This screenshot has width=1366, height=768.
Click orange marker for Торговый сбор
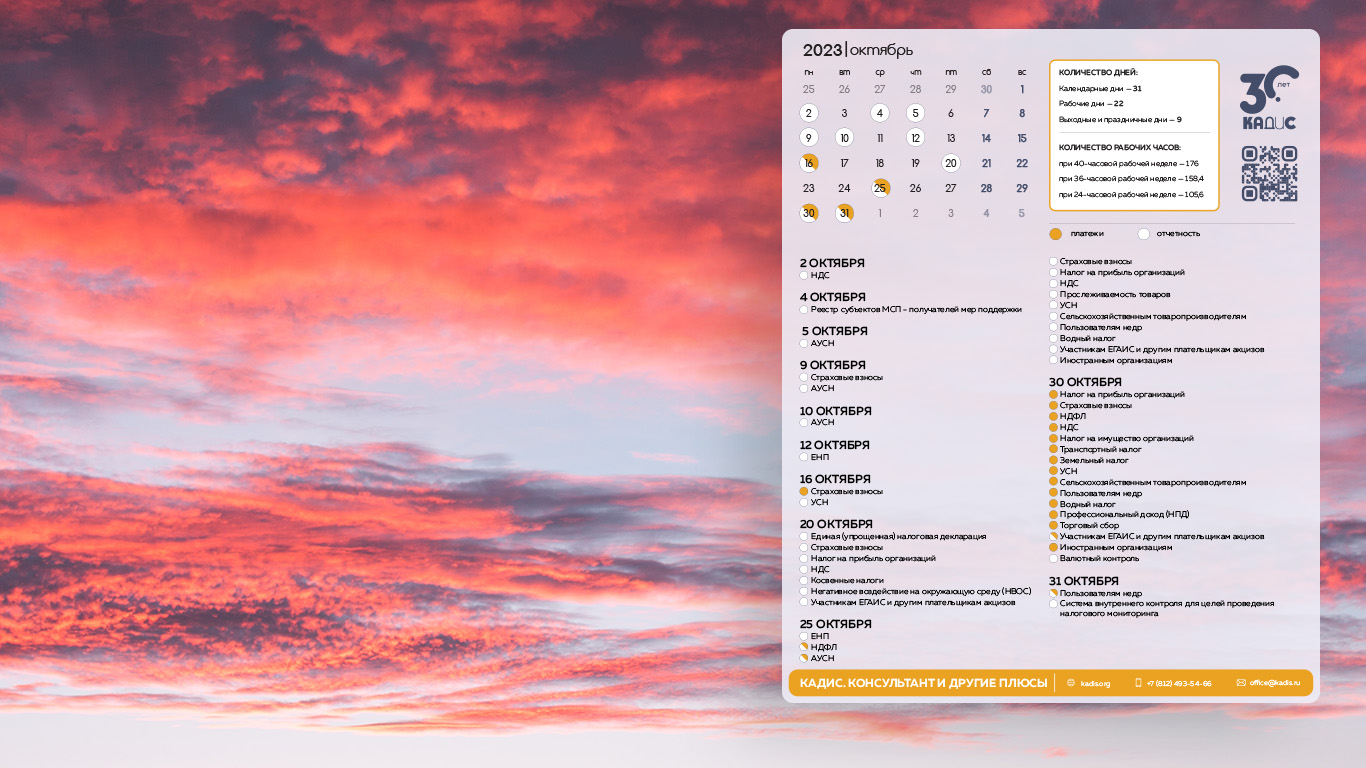[x=1053, y=525]
